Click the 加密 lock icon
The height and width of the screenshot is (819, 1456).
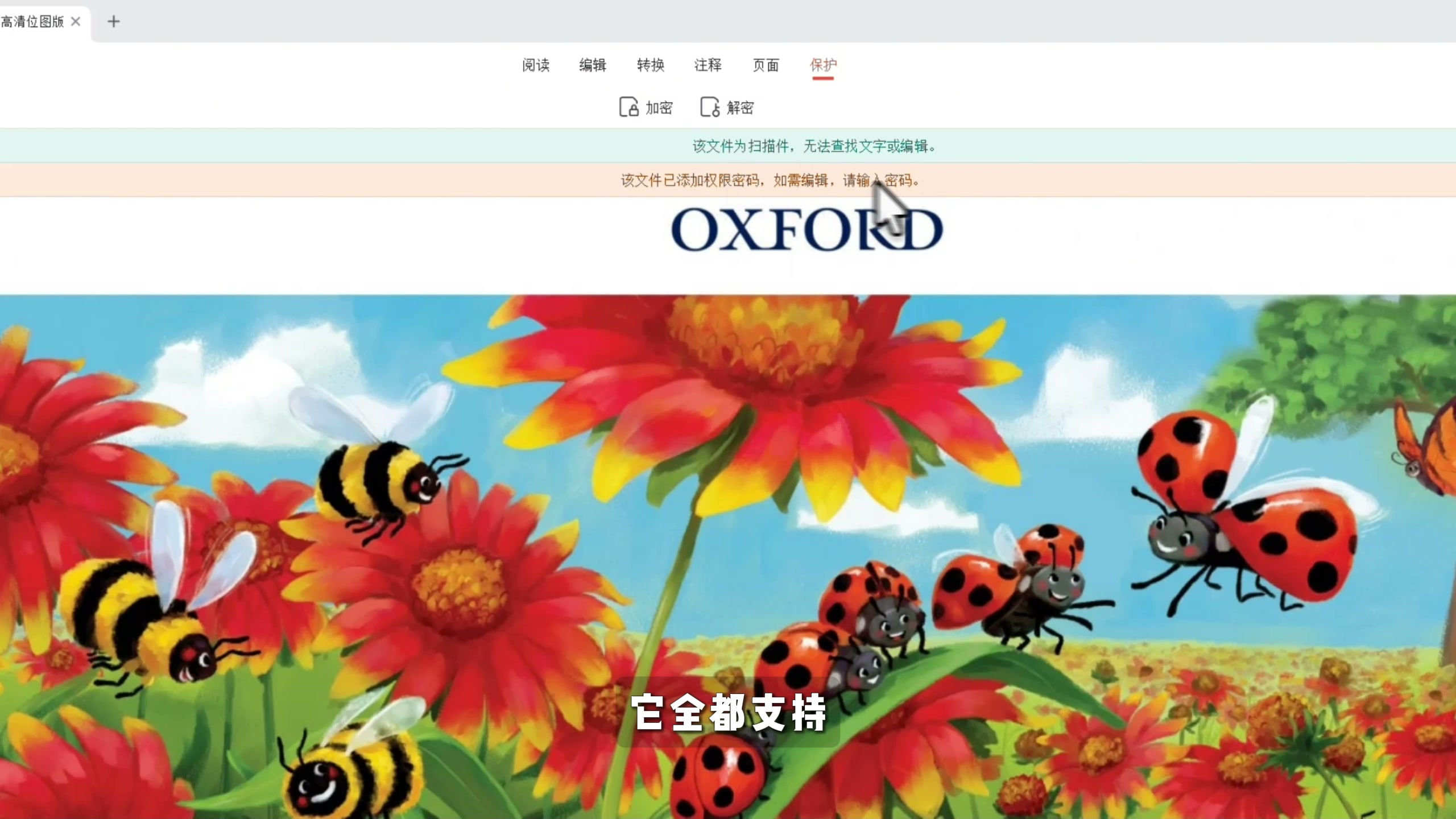[629, 107]
